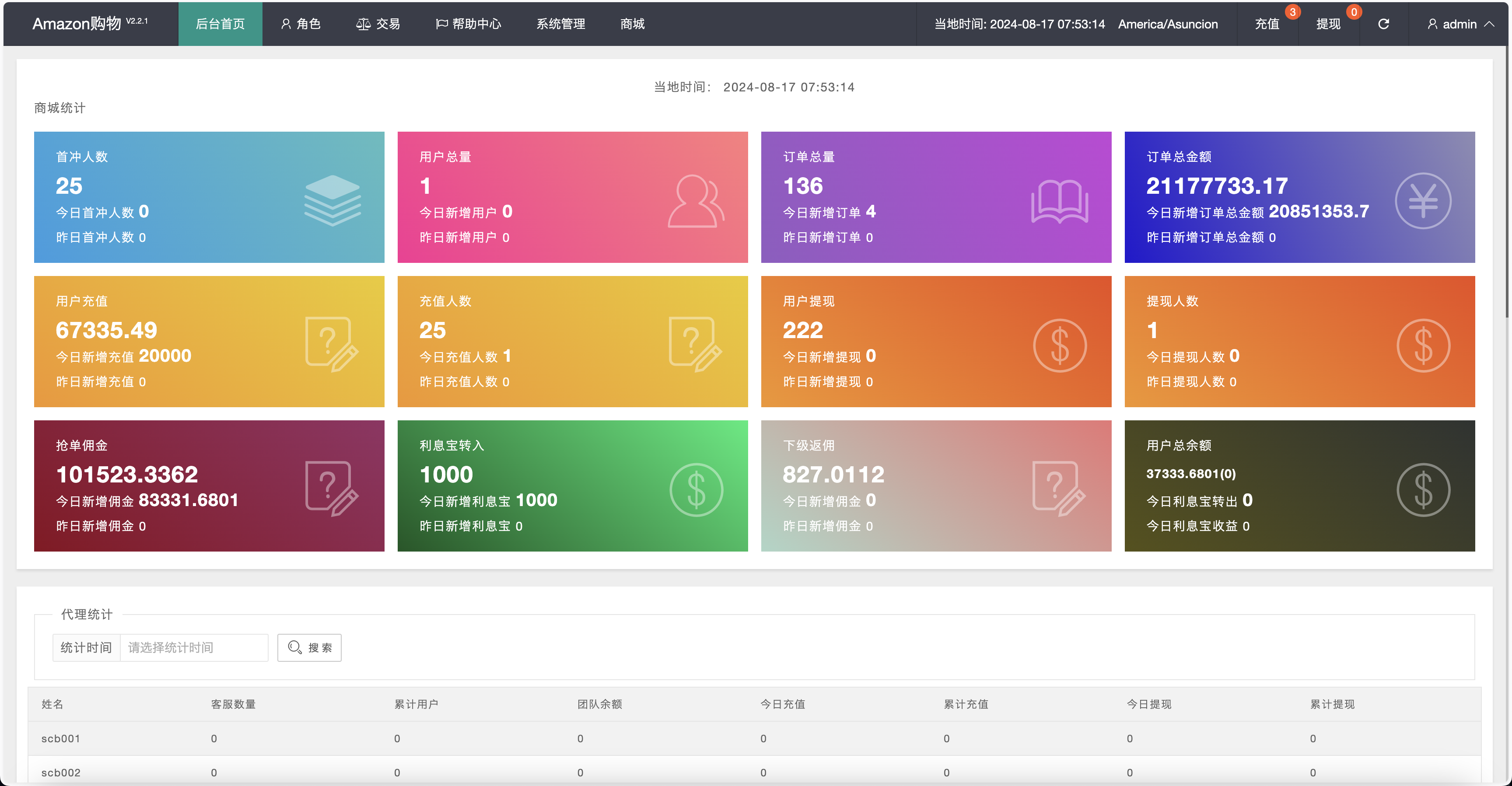Open the 角色 menu
Viewport: 1512px width, 786px height.
point(301,24)
